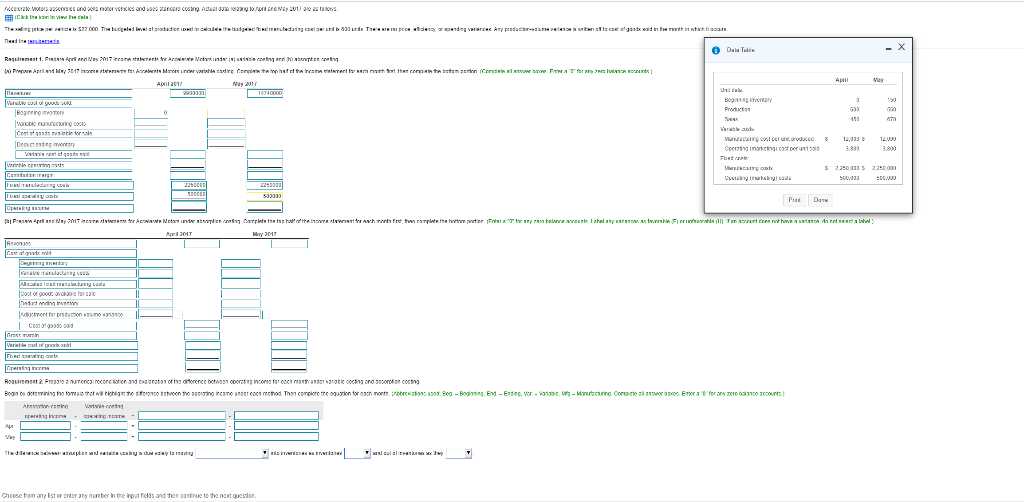
Task: Select May allocated fixed manufacturing costs field
Action: click(240, 284)
